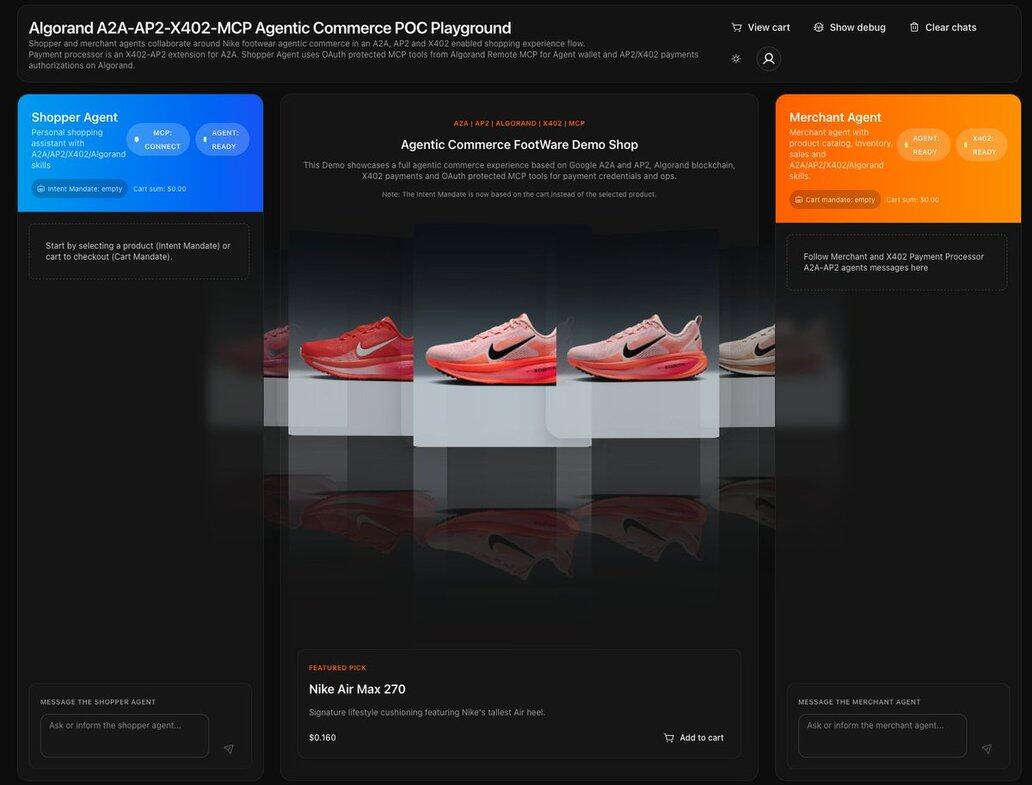
Task: Select the beige shoe at carousel right edge
Action: tap(750, 345)
